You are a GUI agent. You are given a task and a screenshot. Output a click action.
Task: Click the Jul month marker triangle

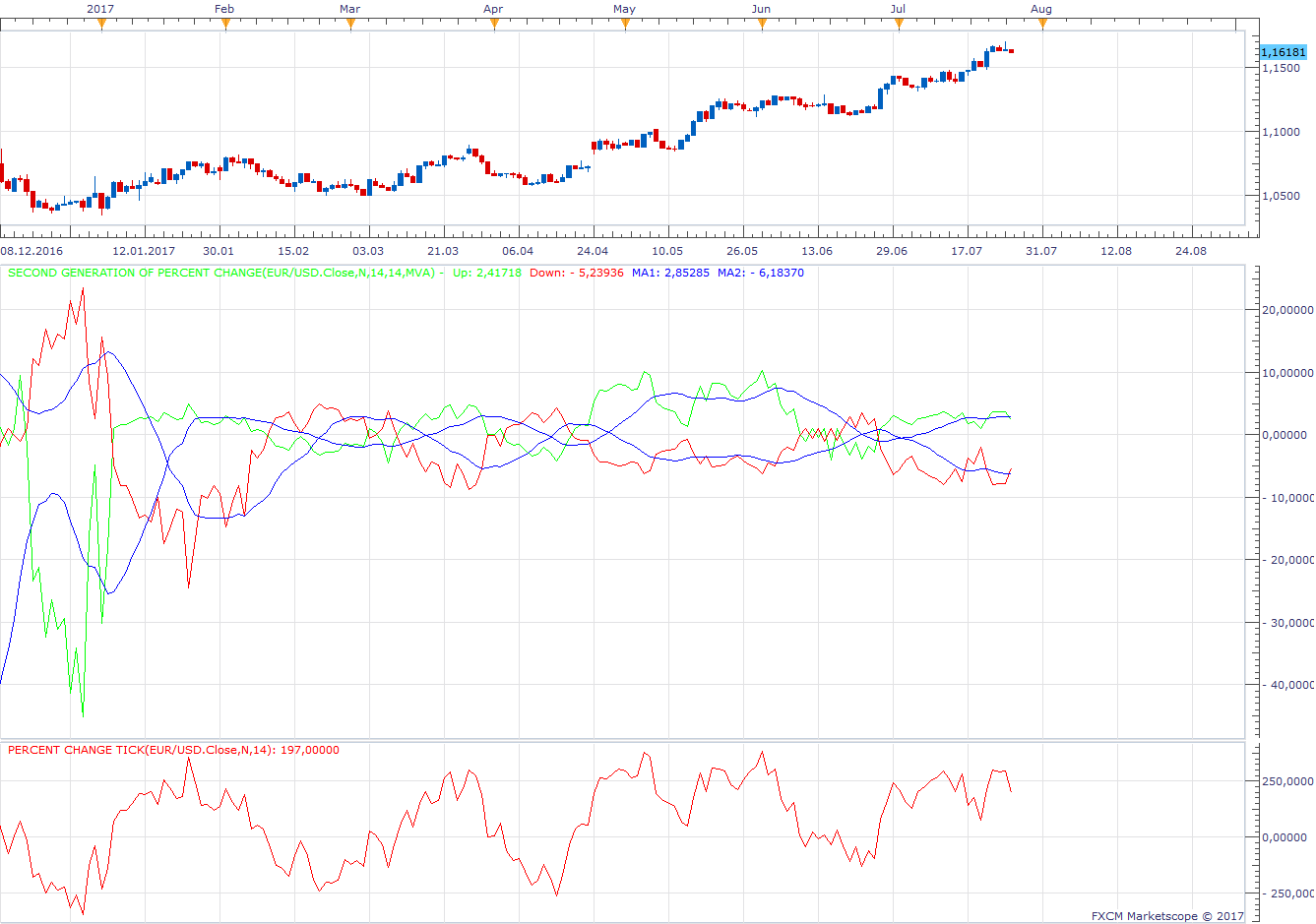click(899, 24)
